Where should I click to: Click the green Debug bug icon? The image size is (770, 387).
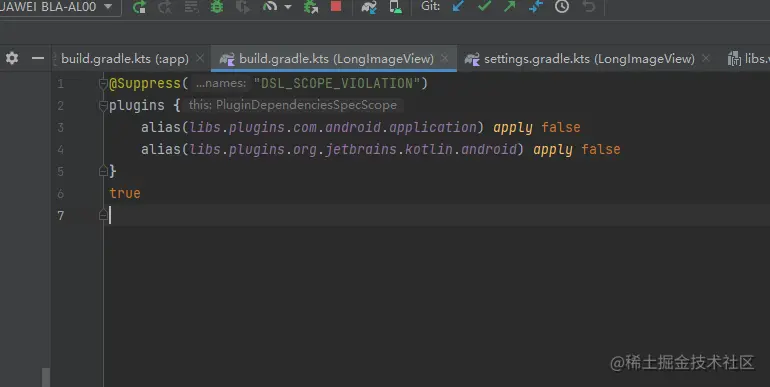point(217,6)
